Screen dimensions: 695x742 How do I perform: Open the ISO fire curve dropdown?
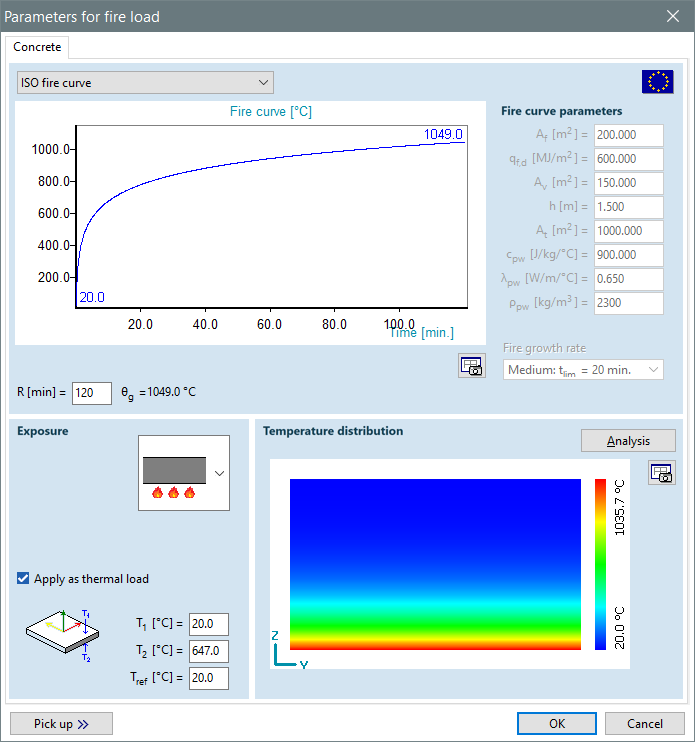[145, 82]
